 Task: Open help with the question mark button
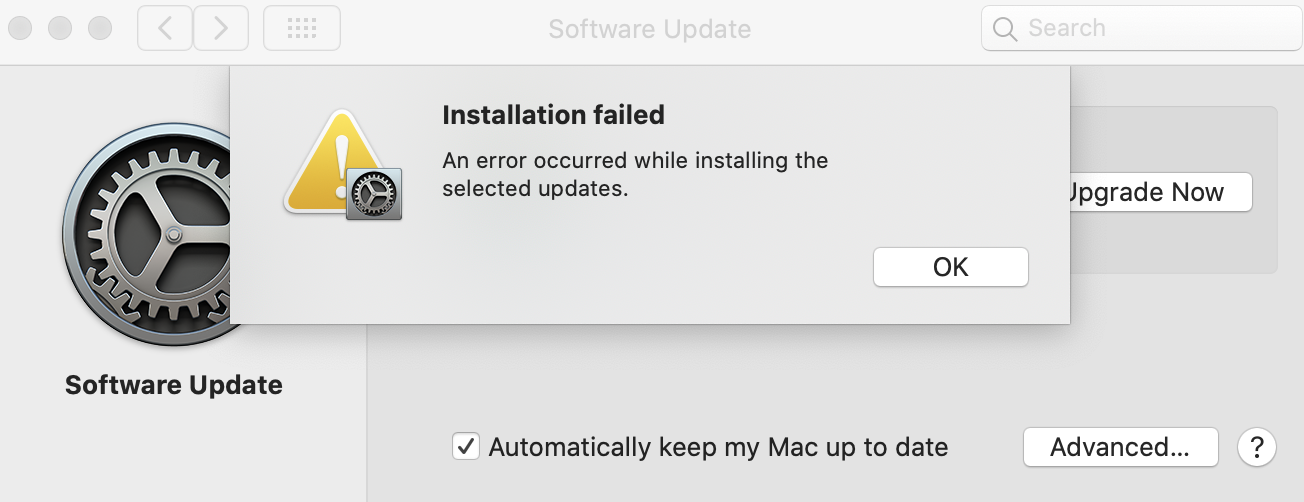pos(1257,447)
